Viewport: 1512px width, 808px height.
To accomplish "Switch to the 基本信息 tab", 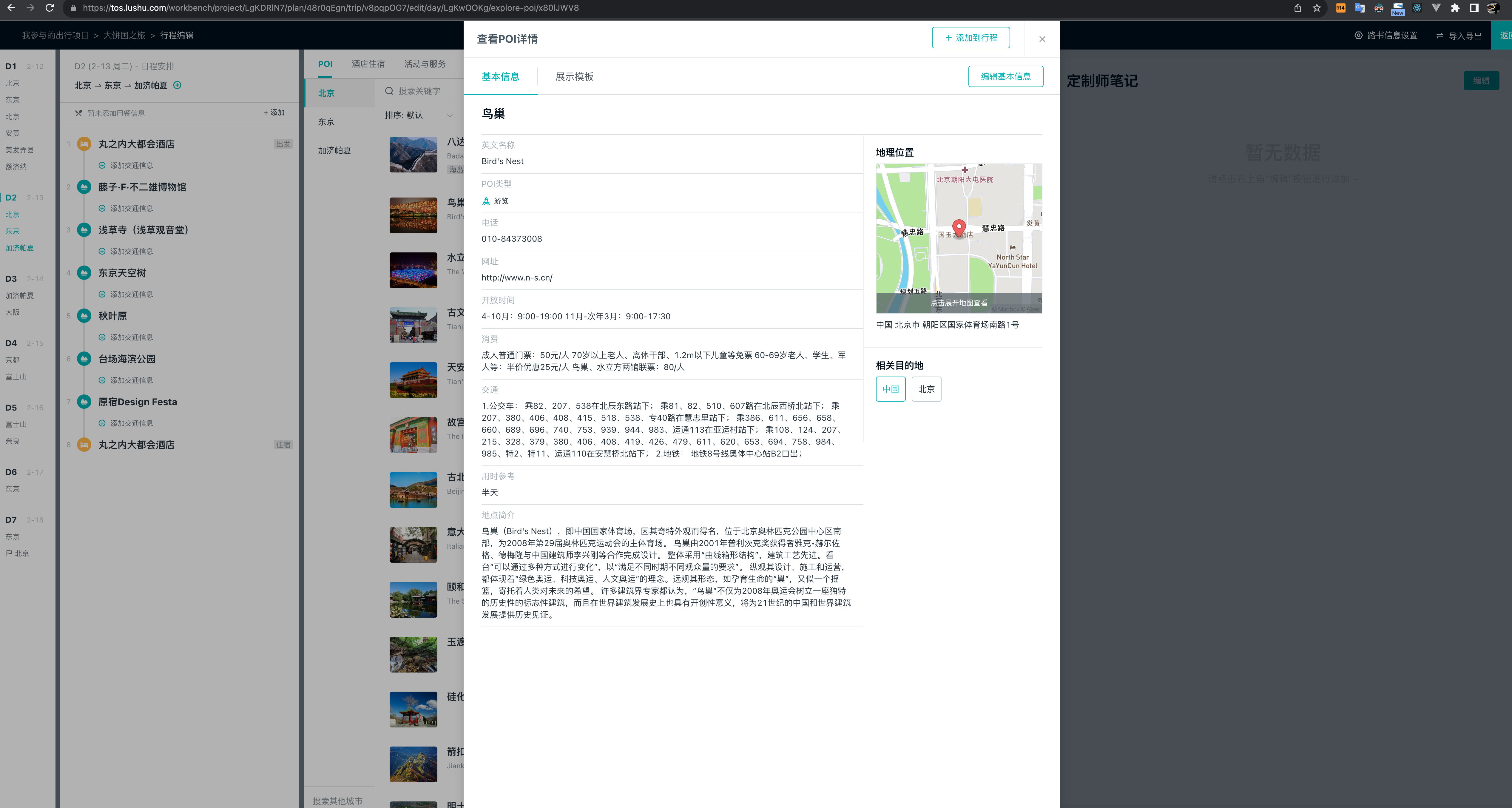I will click(500, 76).
